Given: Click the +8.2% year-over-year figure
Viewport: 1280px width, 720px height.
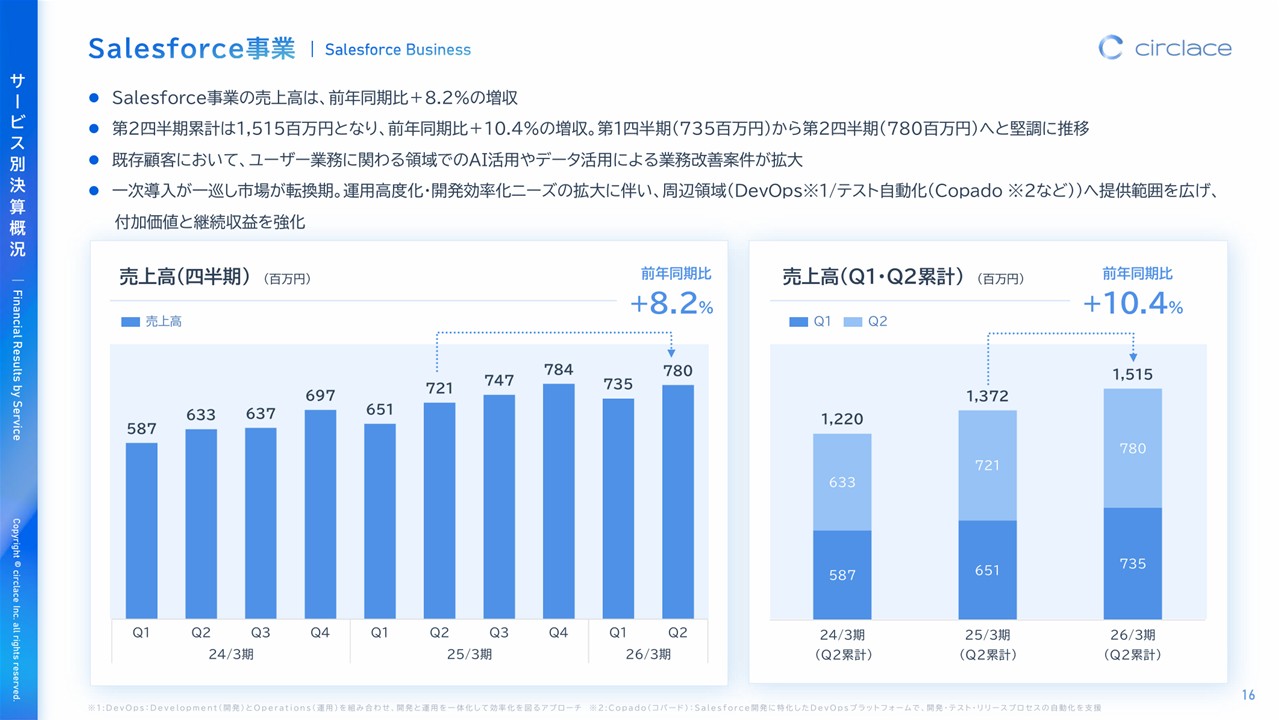Looking at the screenshot, I should [x=671, y=306].
